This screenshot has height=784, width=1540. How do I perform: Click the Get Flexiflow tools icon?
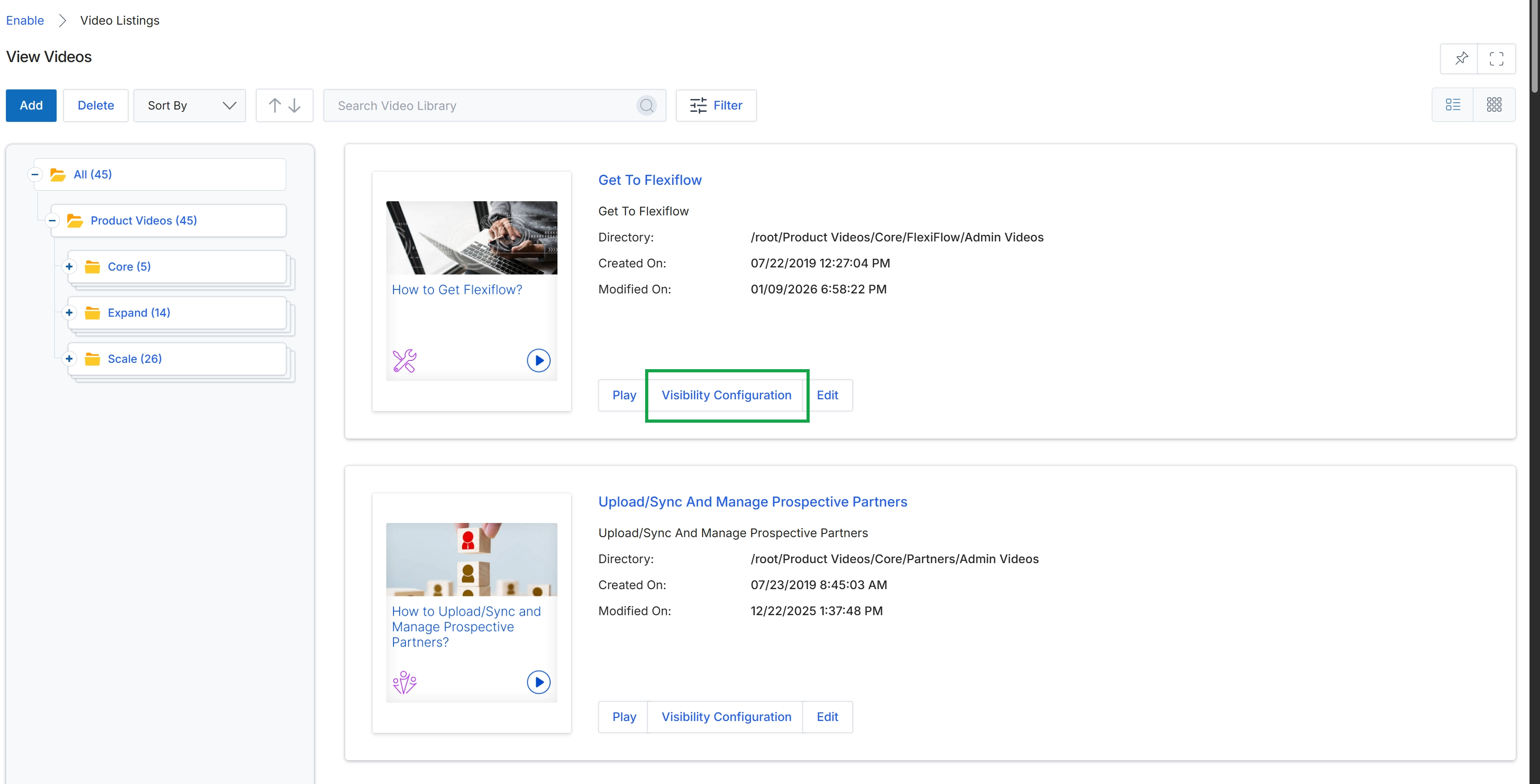tap(405, 361)
